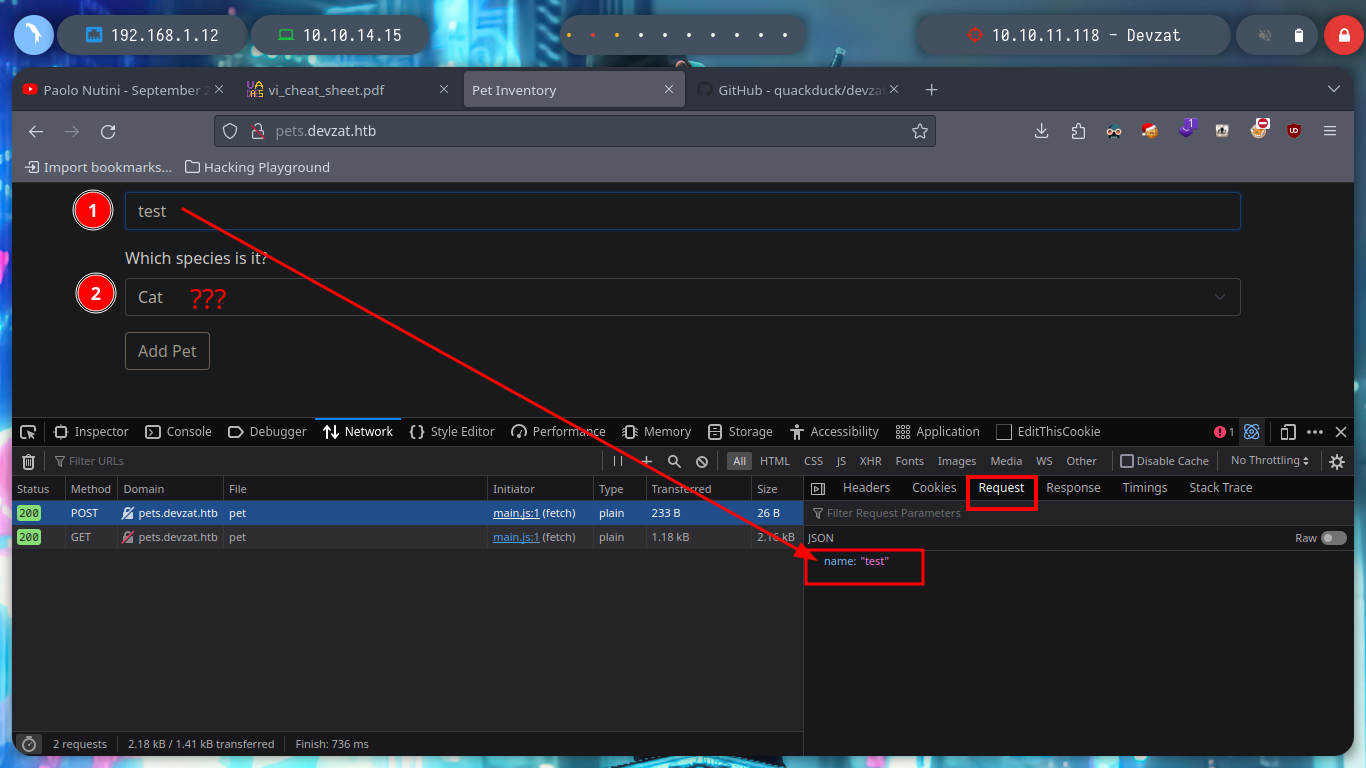Open Network settings gear icon
1366x768 pixels.
click(x=1337, y=461)
